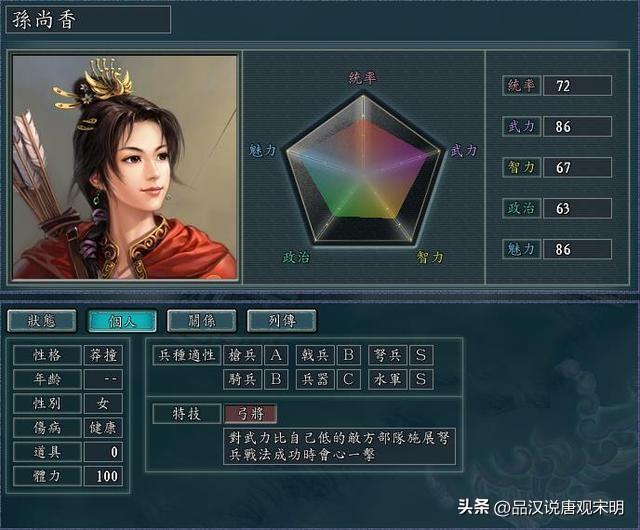Open the 狀態 status tab
Image resolution: width=640 pixels, height=530 pixels.
[x=42, y=321]
